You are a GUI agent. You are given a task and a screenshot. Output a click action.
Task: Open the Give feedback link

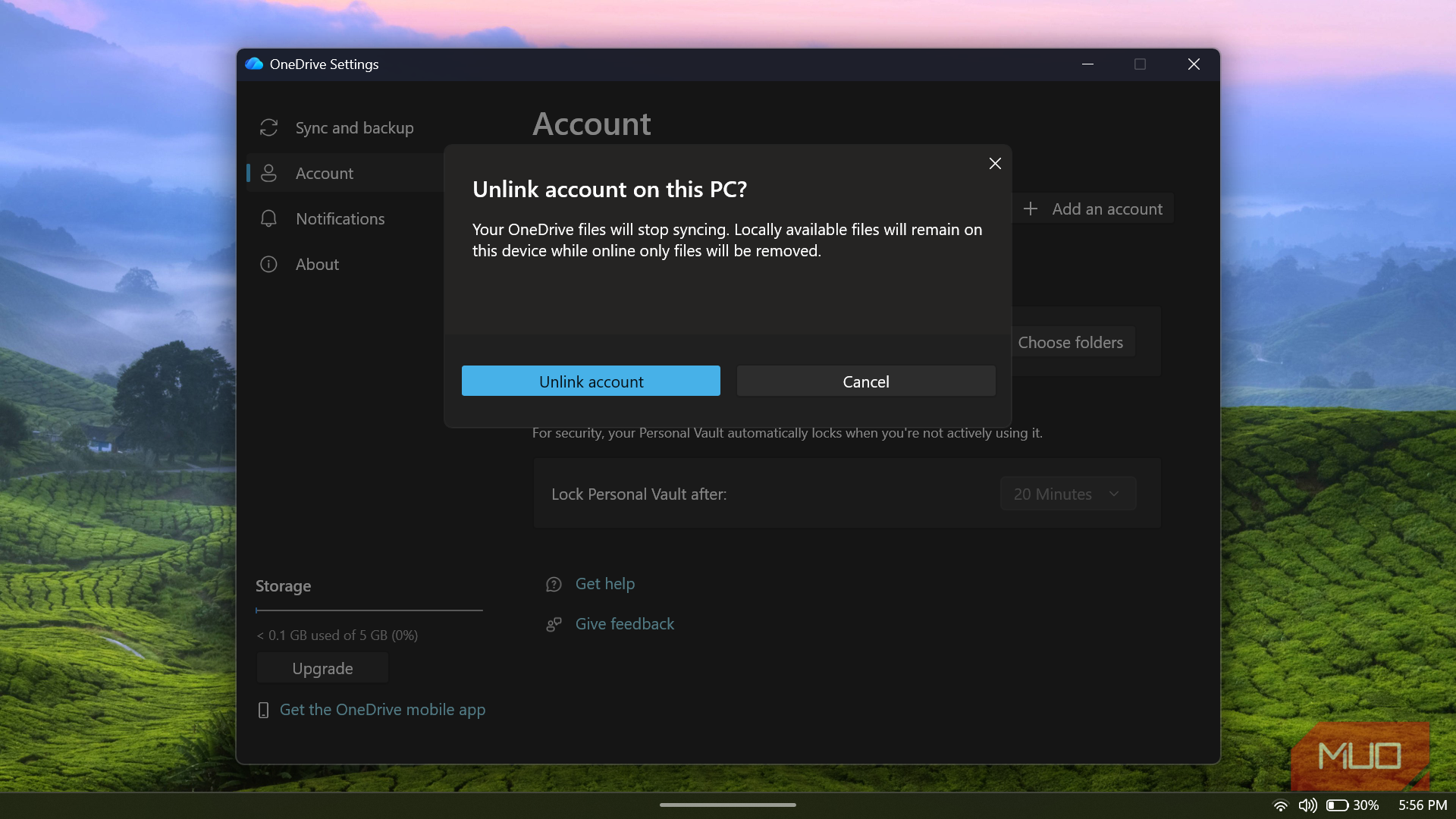point(624,623)
